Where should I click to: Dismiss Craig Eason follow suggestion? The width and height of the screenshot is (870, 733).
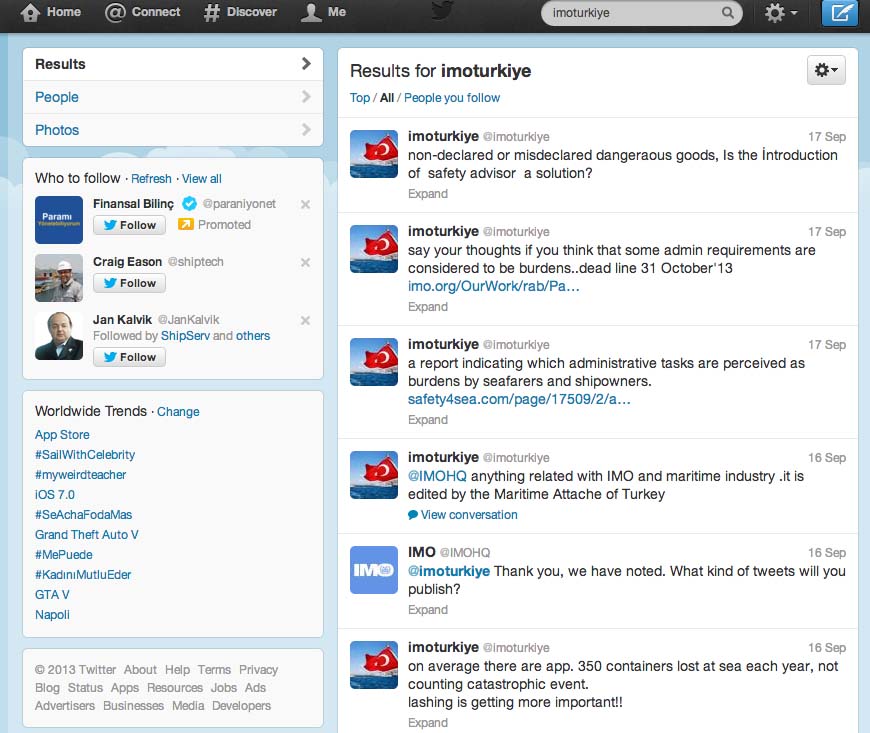305,263
